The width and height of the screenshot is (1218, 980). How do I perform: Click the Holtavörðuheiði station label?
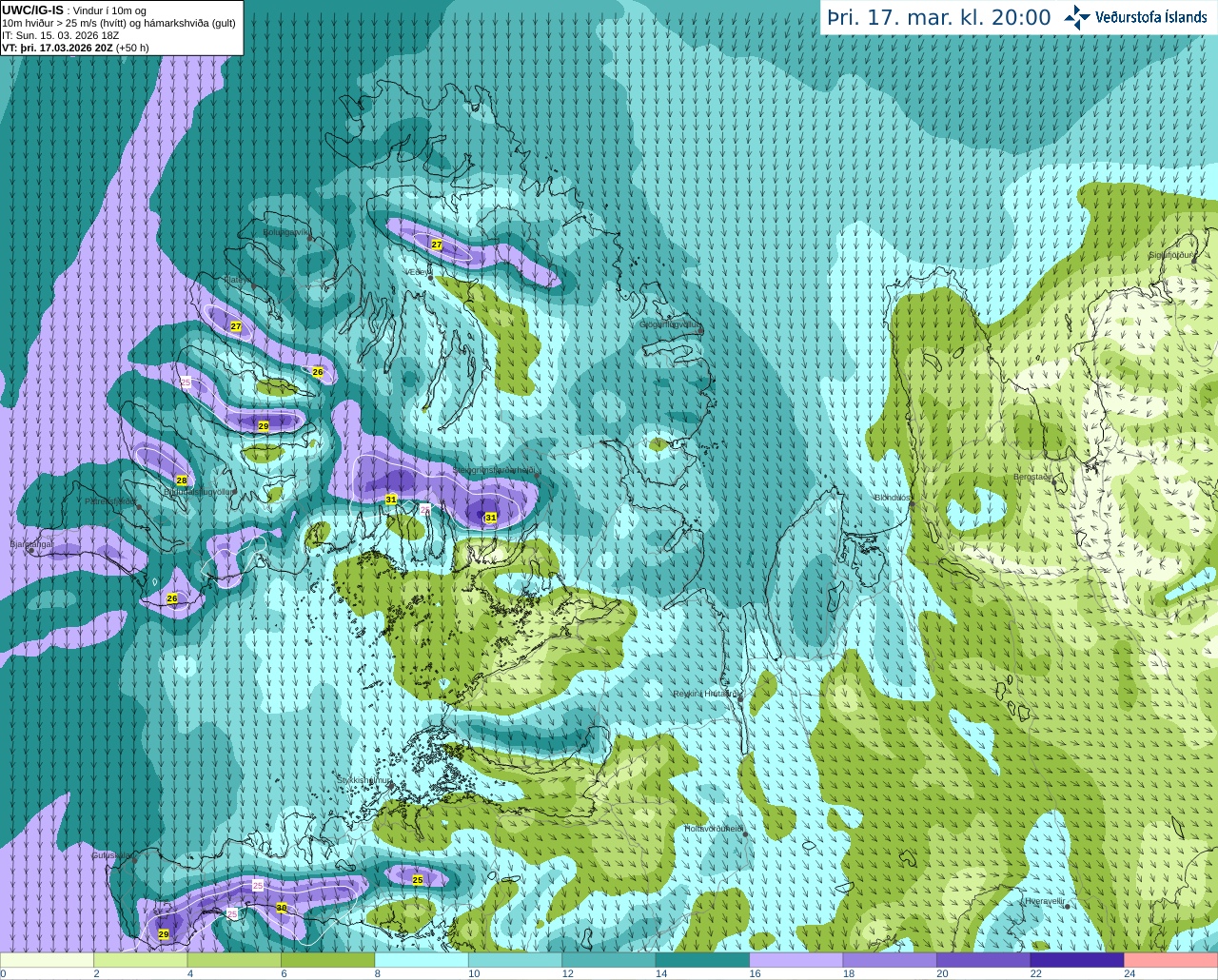click(x=714, y=829)
